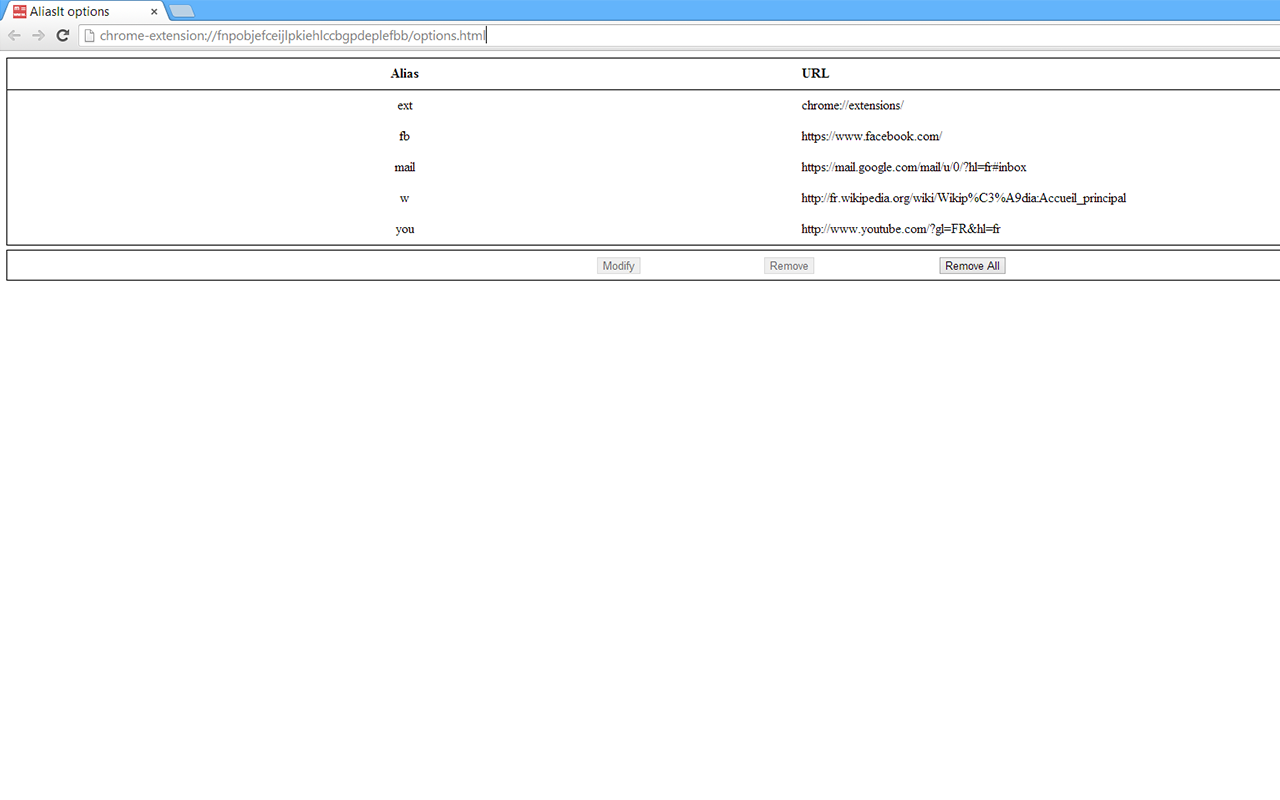The width and height of the screenshot is (1280, 800).
Task: Select the 'ext' alias row
Action: point(644,105)
